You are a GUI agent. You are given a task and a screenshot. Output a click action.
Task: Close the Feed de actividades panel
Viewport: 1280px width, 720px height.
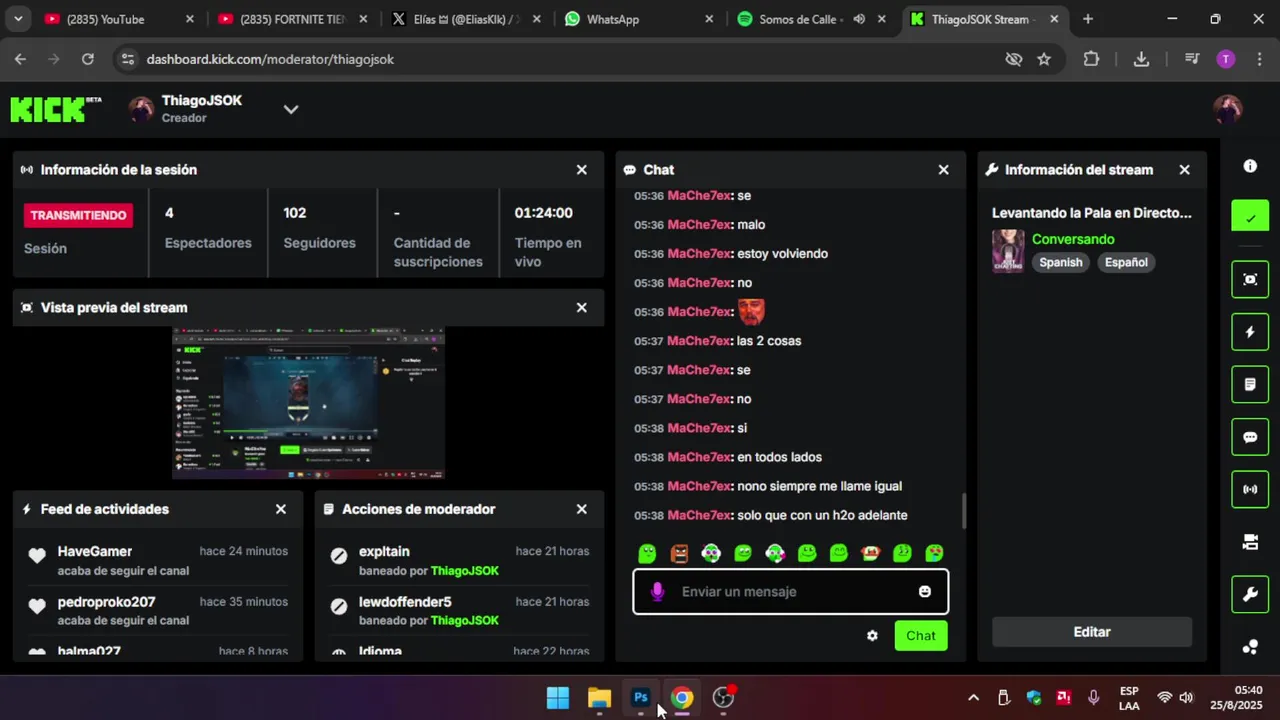[x=281, y=509]
